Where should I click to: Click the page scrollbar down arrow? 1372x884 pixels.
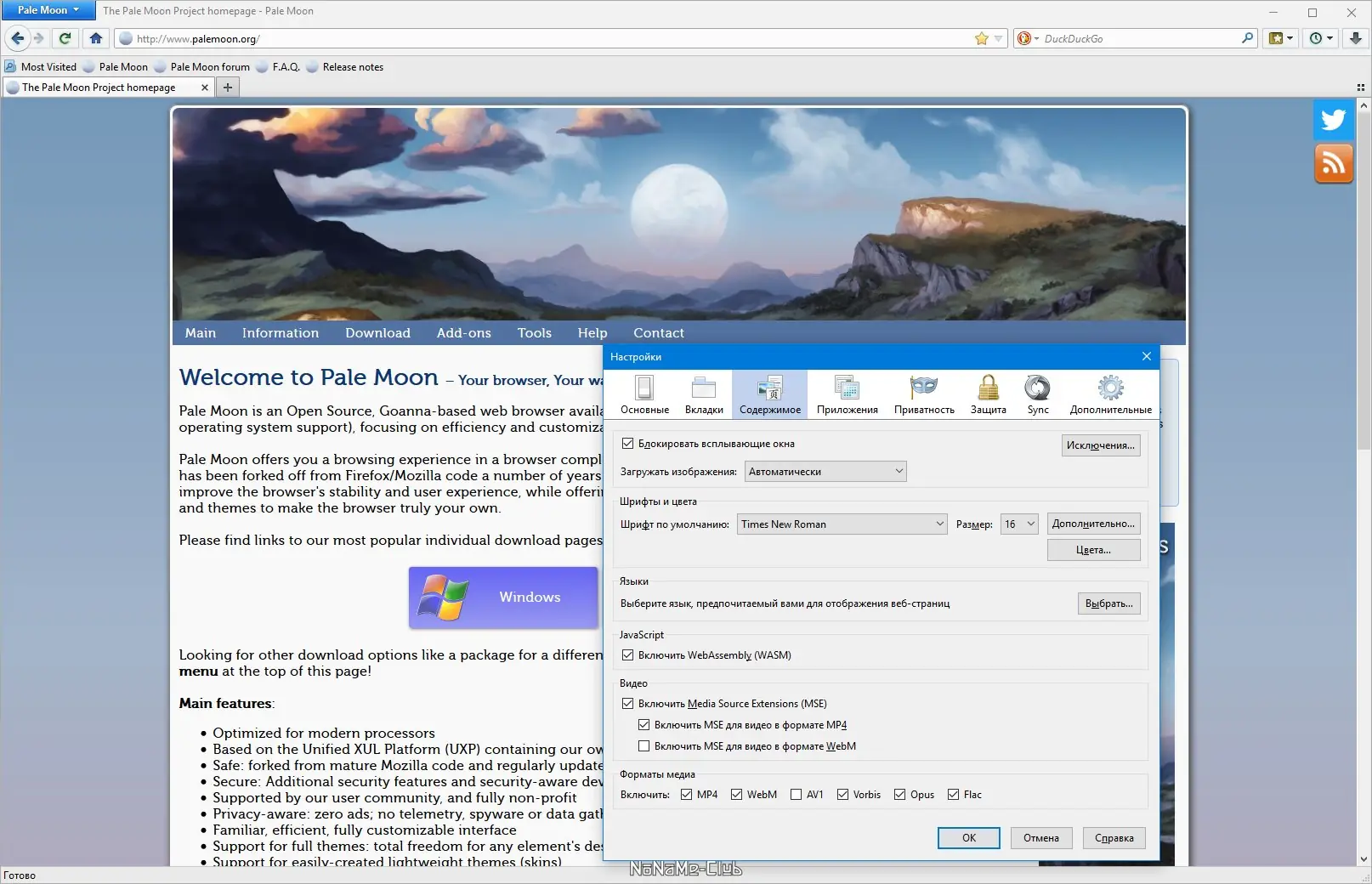coord(1364,859)
